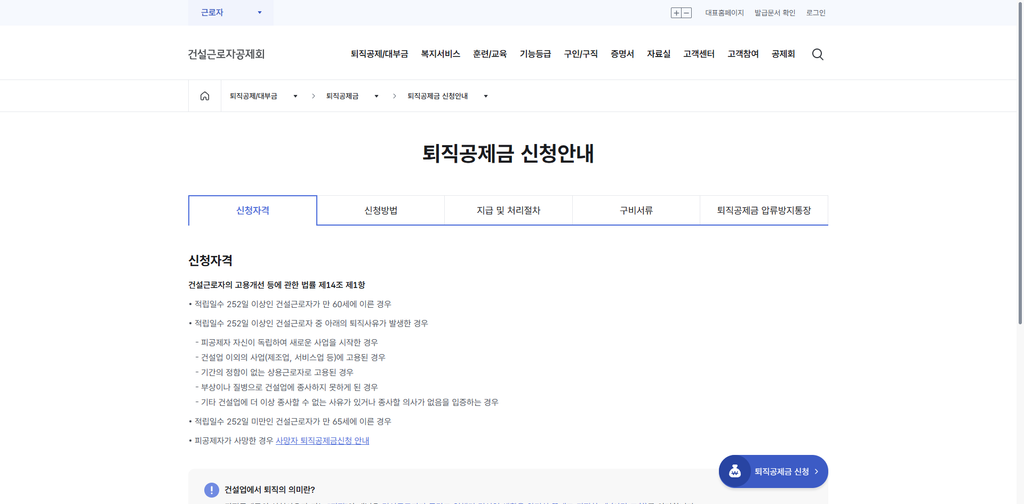Open the 자료실 main menu
The image size is (1024, 504).
[x=658, y=54]
